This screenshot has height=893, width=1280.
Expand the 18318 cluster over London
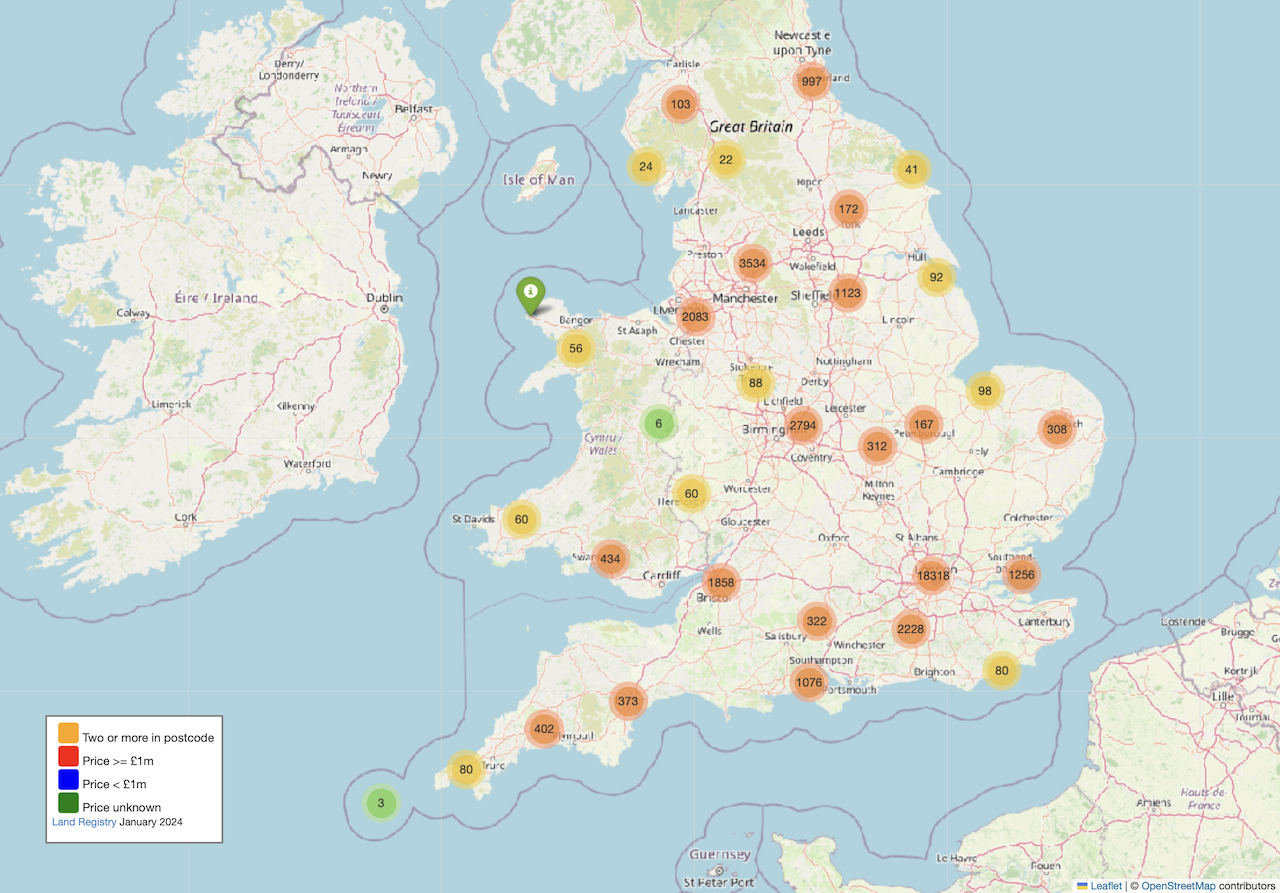click(x=932, y=575)
